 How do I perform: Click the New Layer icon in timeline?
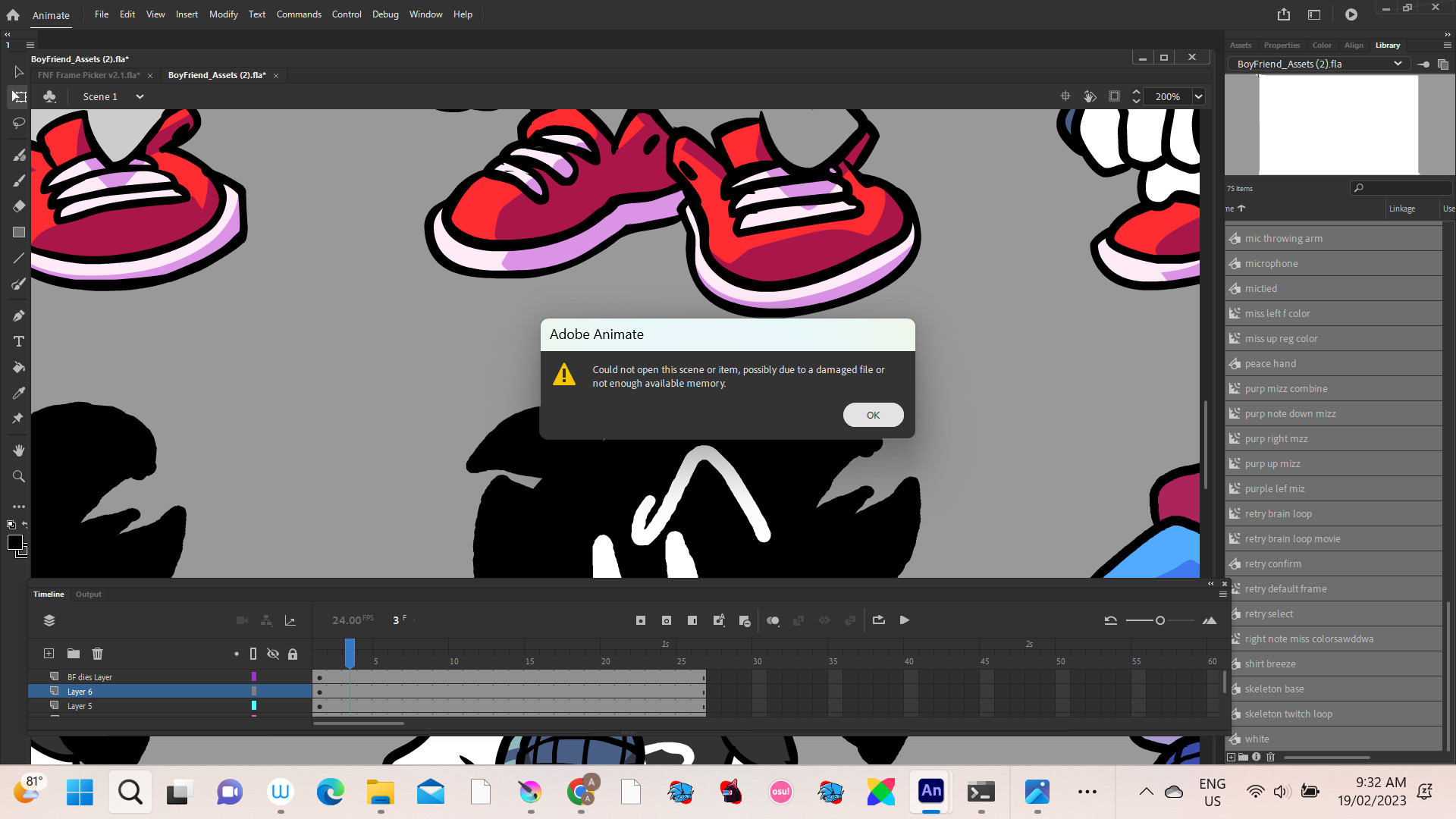(x=49, y=654)
